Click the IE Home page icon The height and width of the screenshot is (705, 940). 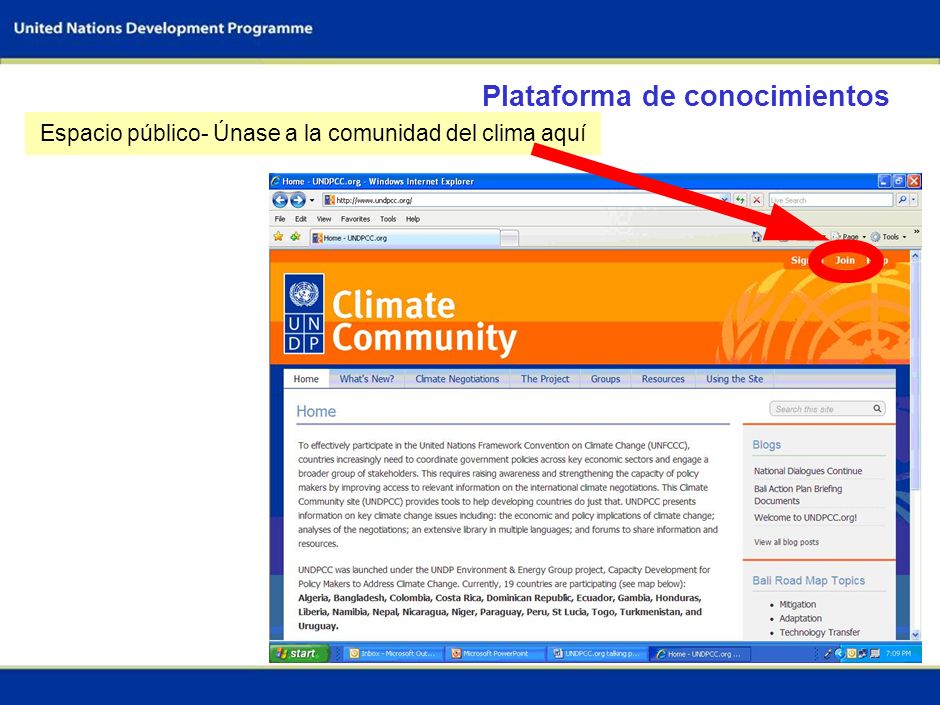click(x=757, y=237)
